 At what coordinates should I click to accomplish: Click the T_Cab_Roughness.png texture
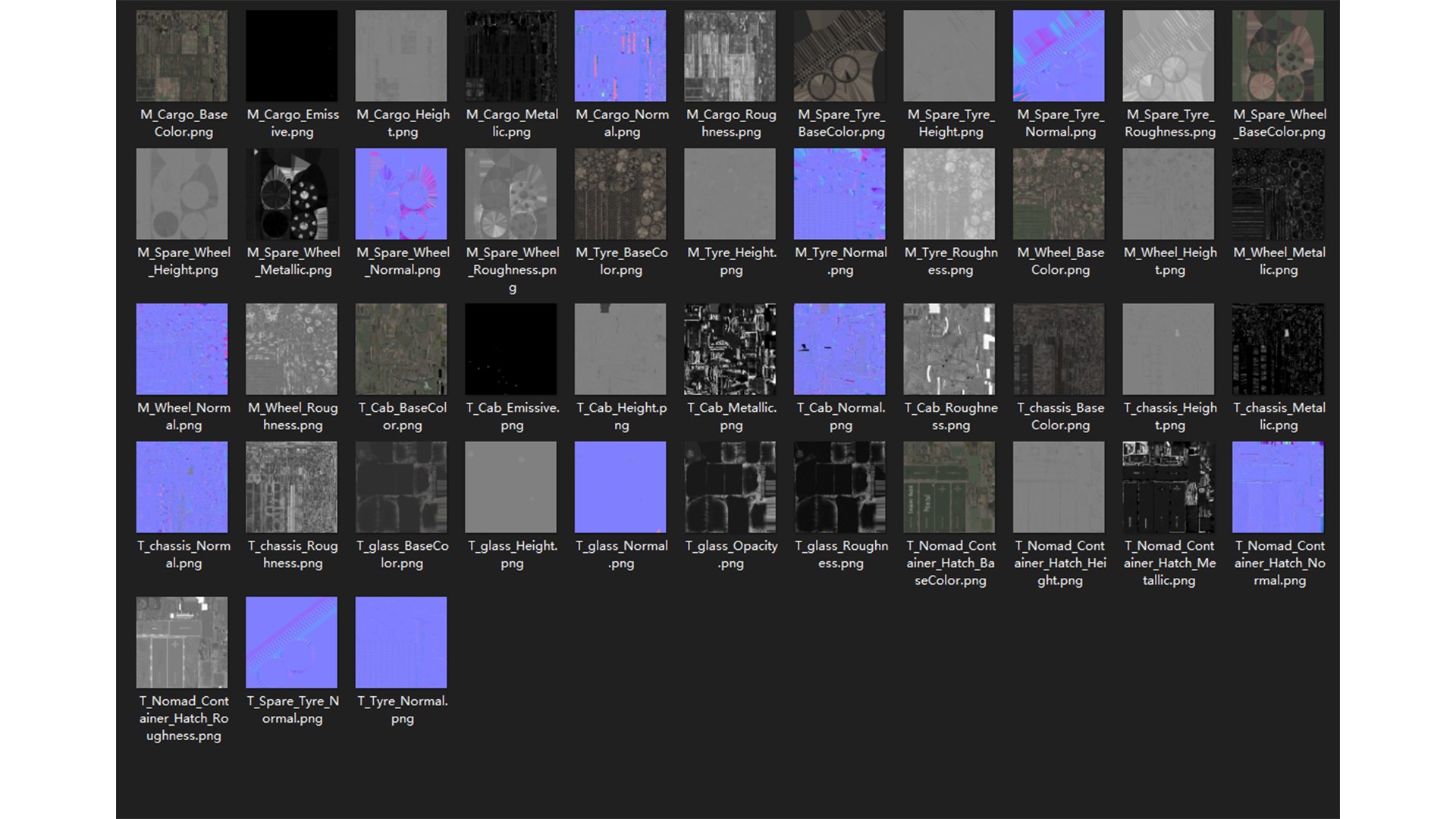[x=949, y=350]
